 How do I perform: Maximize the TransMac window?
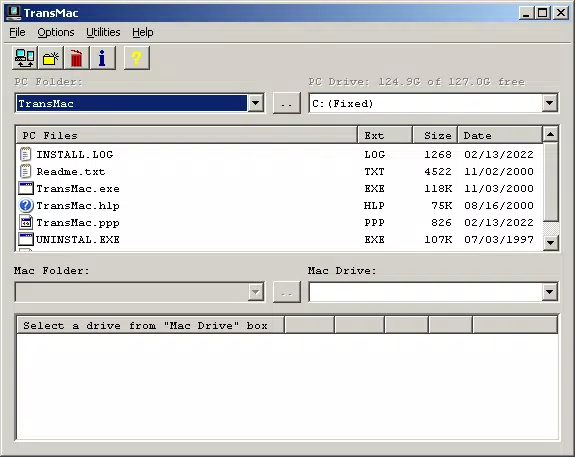pyautogui.click(x=543, y=13)
